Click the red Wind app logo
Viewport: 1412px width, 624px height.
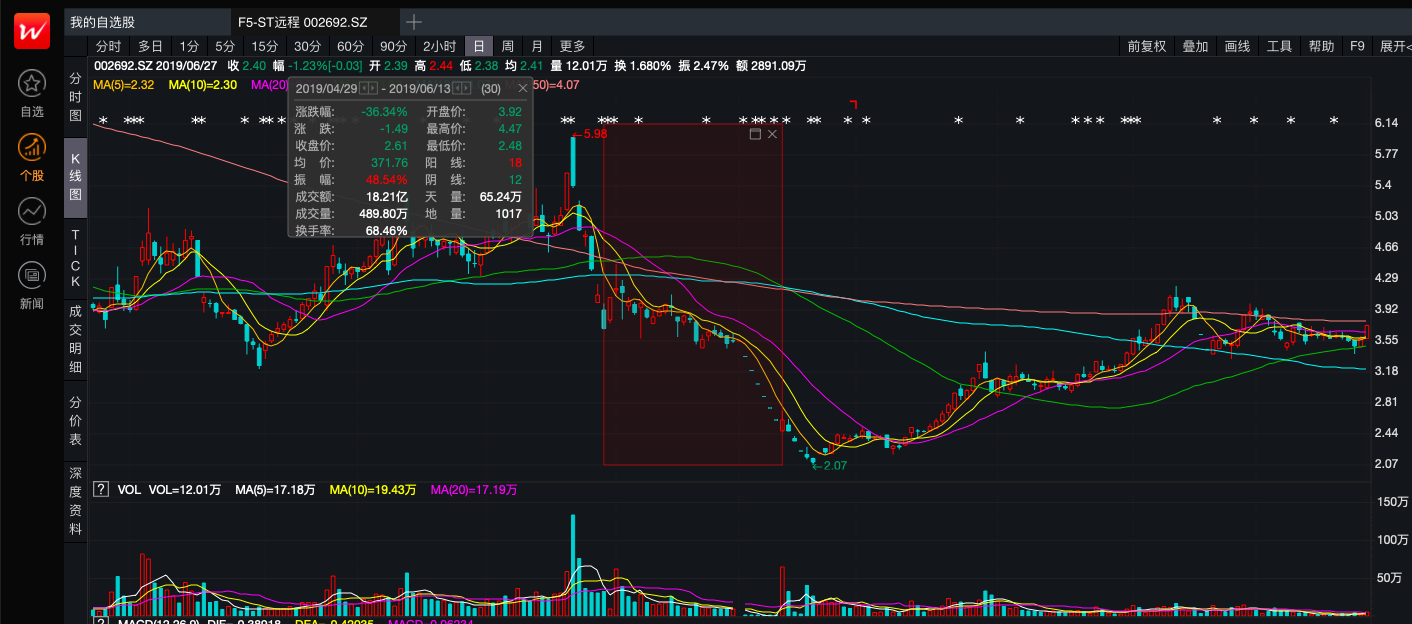click(31, 31)
